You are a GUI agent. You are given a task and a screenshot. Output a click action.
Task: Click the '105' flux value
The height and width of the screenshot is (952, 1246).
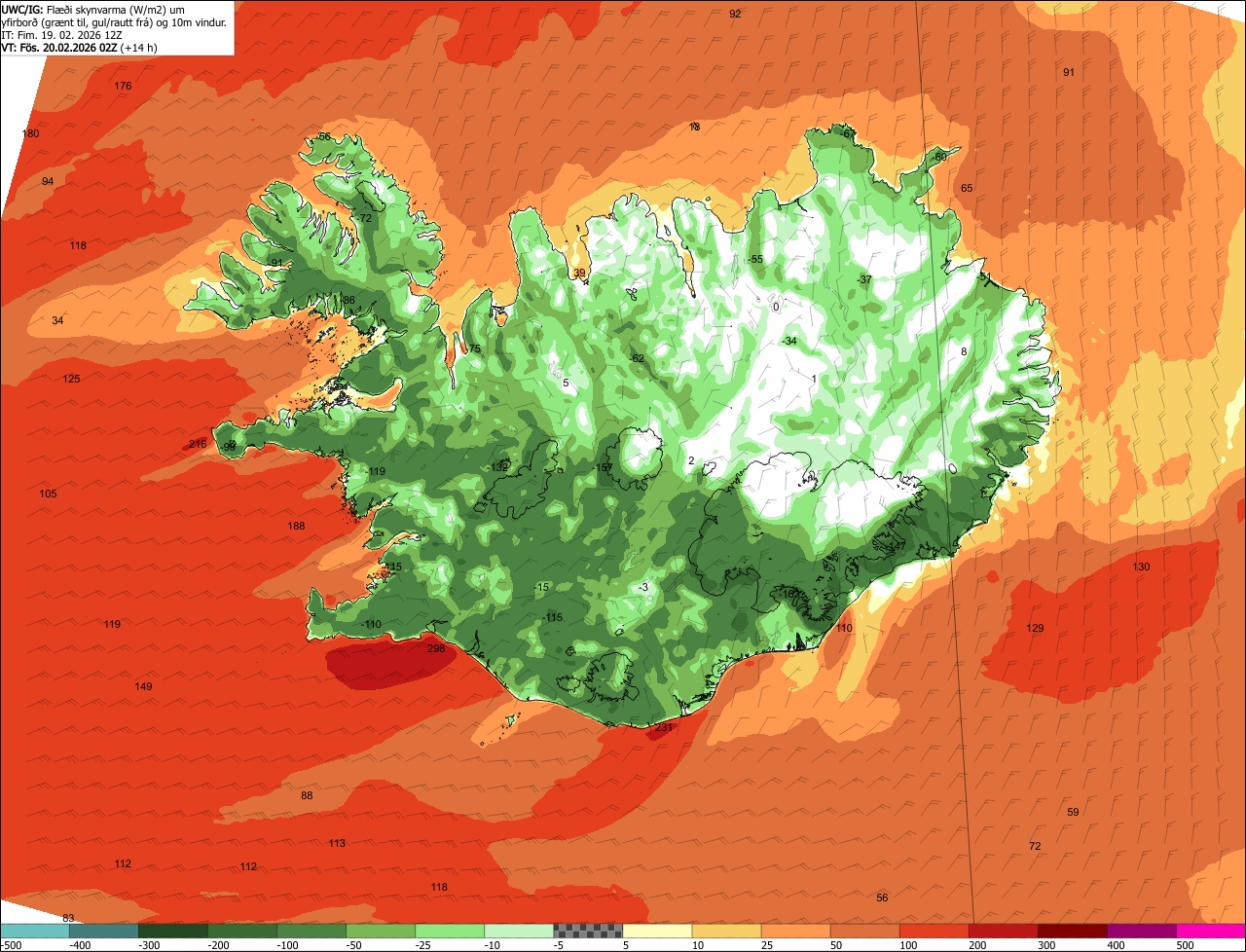coord(48,494)
